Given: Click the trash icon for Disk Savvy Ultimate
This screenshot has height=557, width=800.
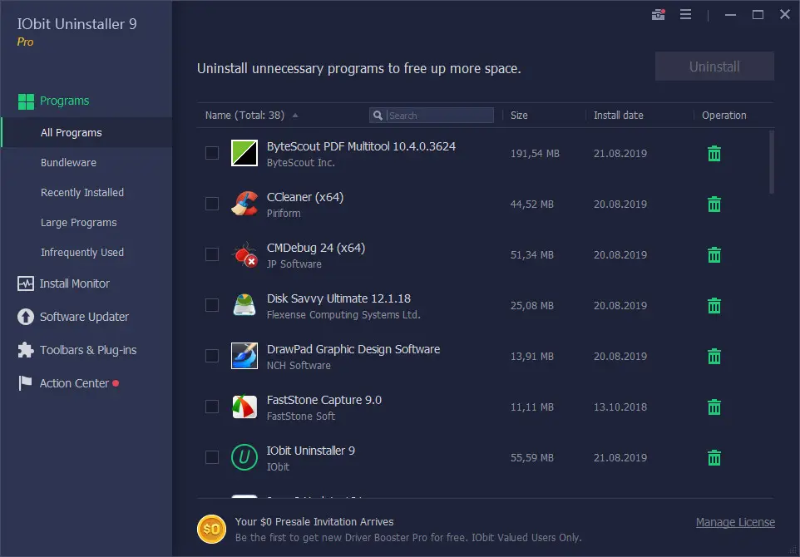Looking at the screenshot, I should [714, 305].
